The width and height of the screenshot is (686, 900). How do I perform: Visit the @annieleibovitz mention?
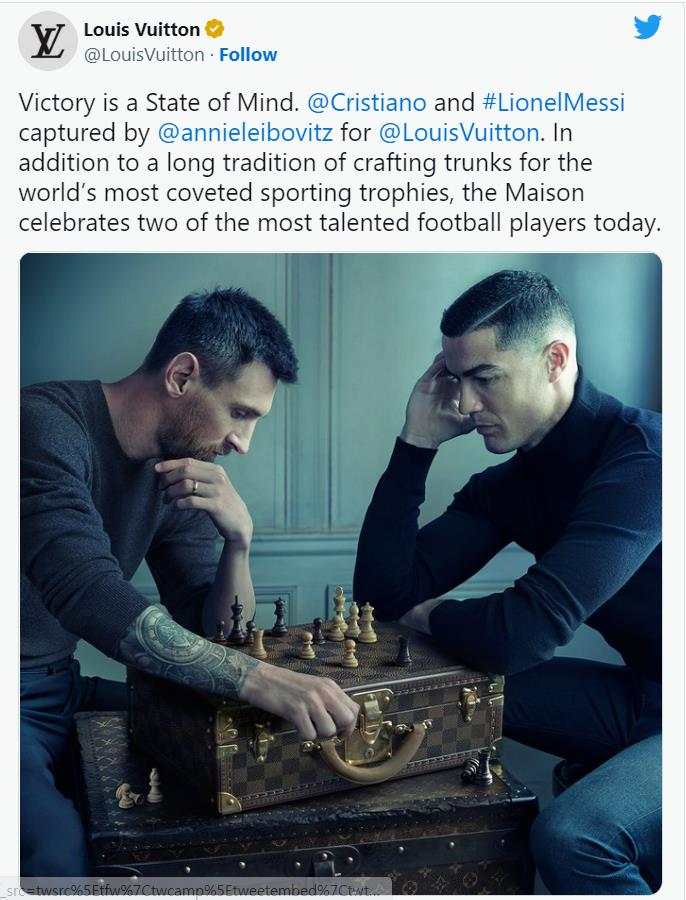pyautogui.click(x=245, y=133)
